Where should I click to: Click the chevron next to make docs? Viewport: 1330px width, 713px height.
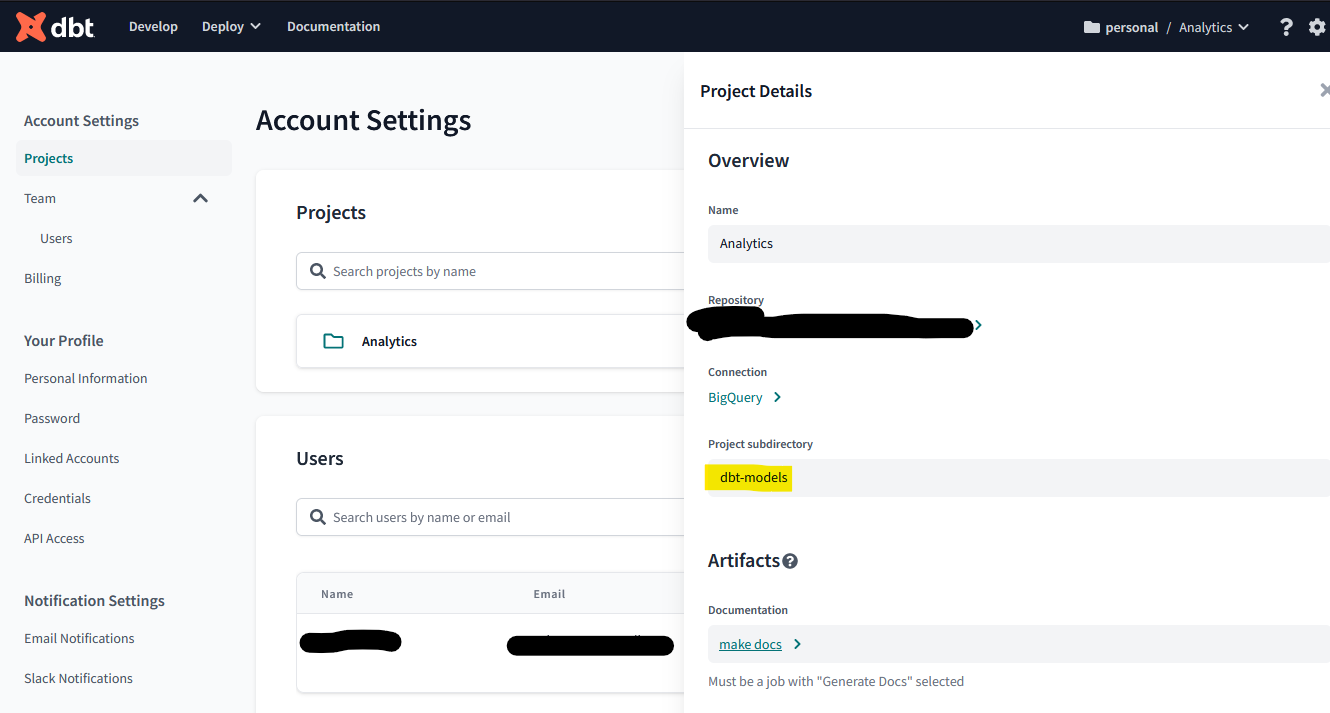pos(797,644)
